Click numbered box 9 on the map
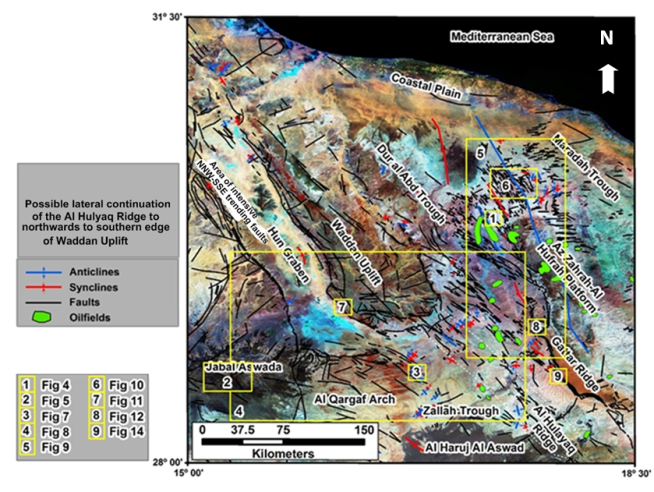 558,375
